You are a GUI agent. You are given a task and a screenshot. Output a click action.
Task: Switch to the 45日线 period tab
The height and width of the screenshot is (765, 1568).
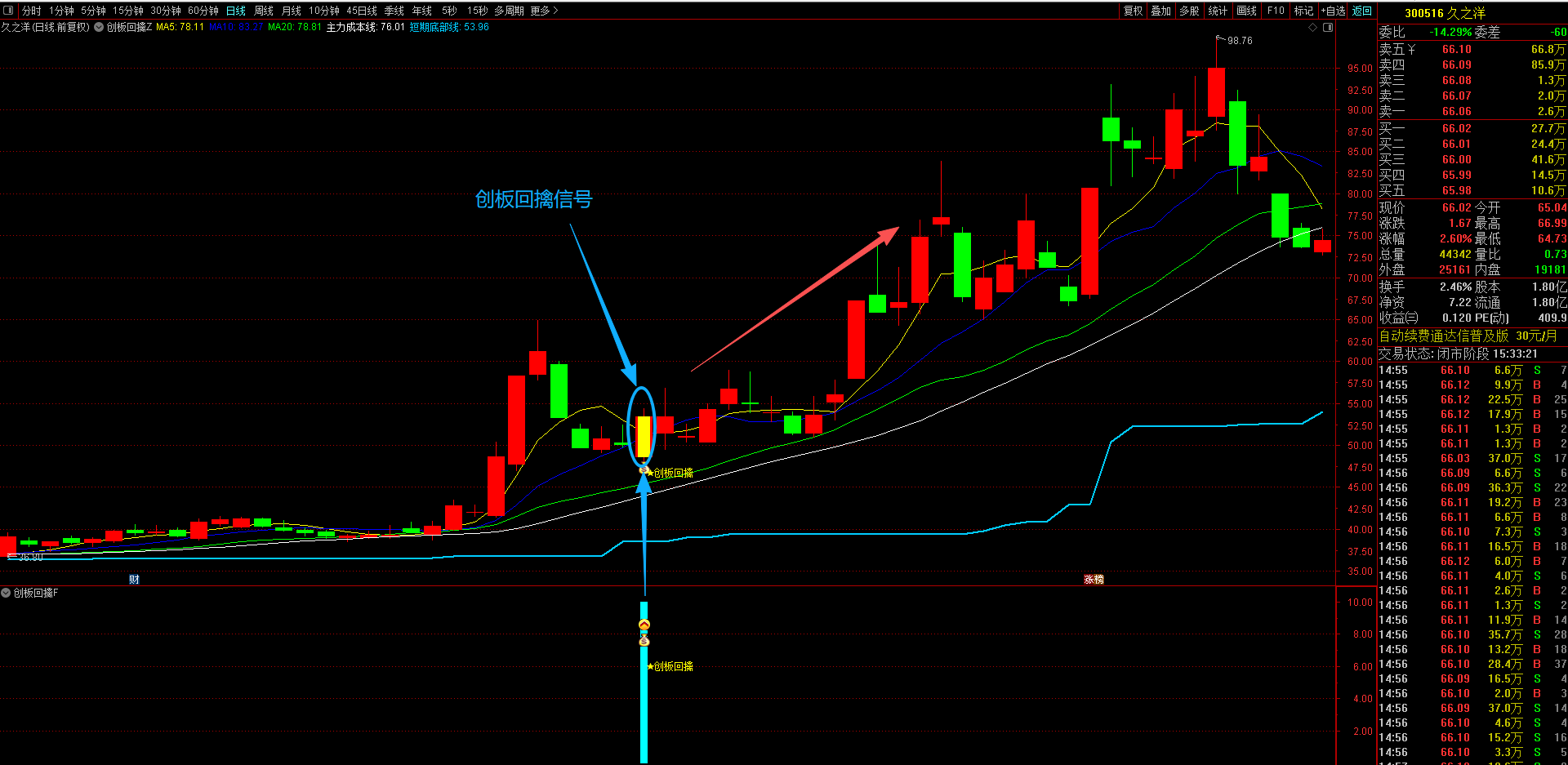[362, 11]
